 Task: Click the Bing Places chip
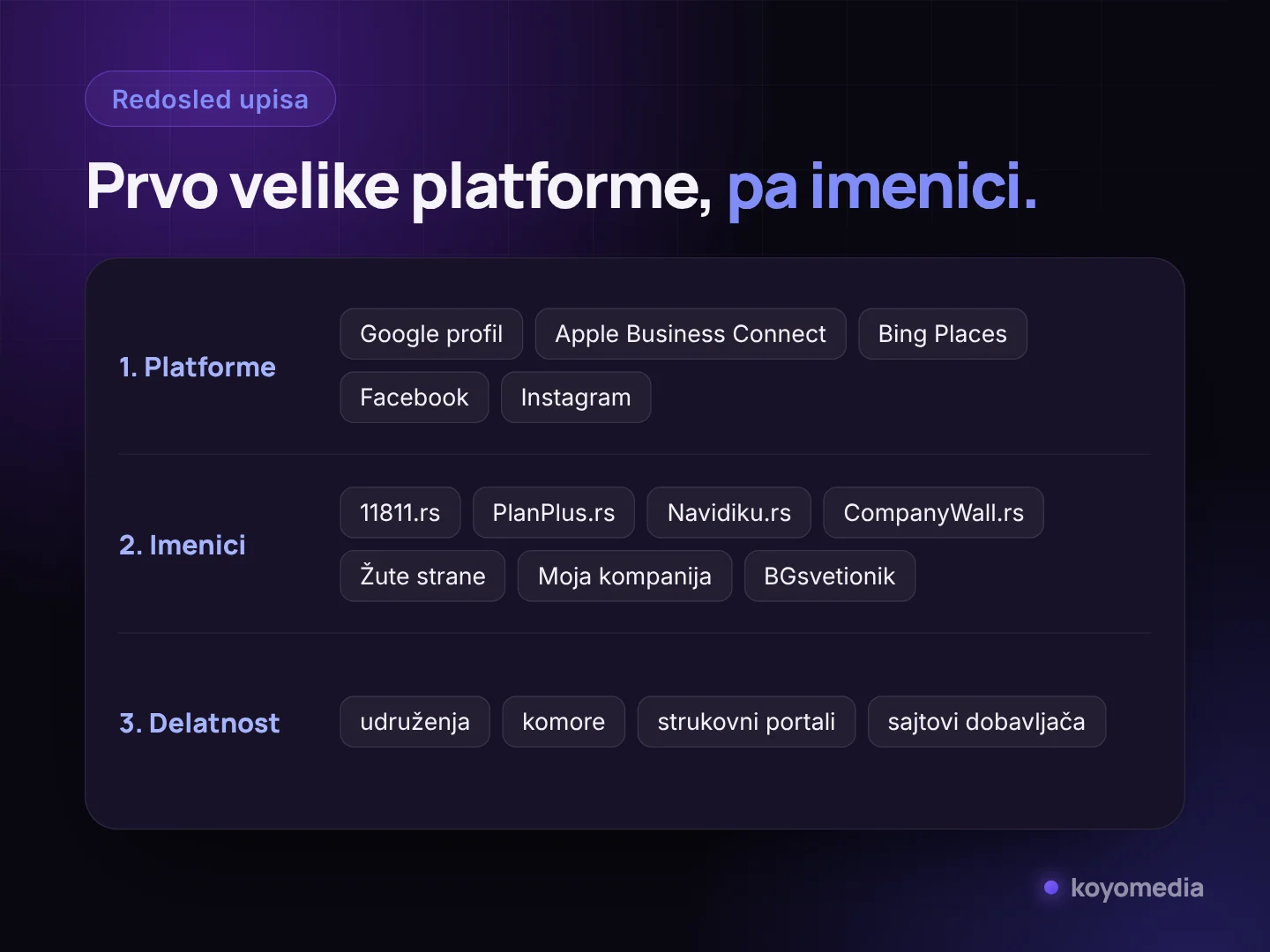943,334
